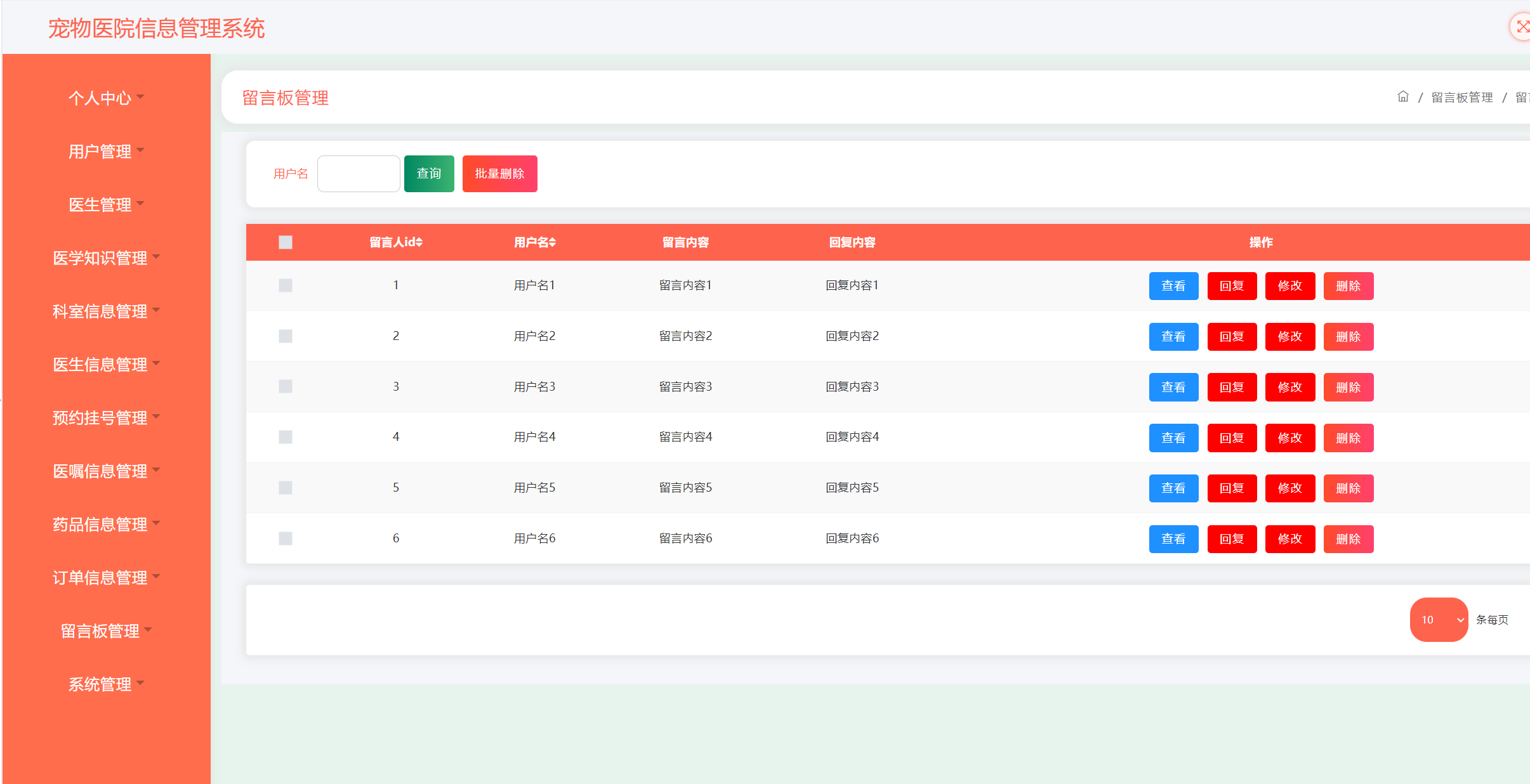
Task: Sort by 留言人id column arrows
Action: [x=419, y=242]
